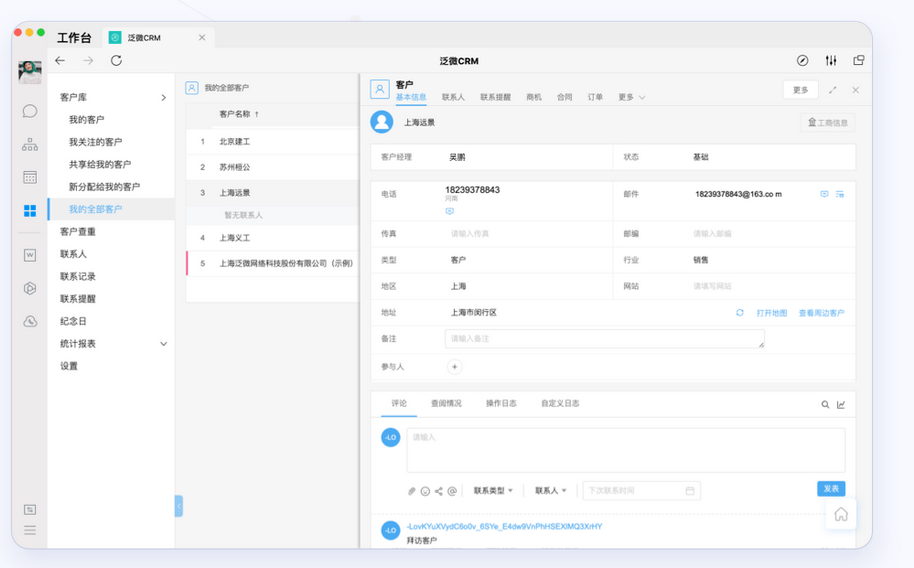The width and height of the screenshot is (914, 568).
Task: Switch to the 操作日志 tab
Action: (x=501, y=404)
